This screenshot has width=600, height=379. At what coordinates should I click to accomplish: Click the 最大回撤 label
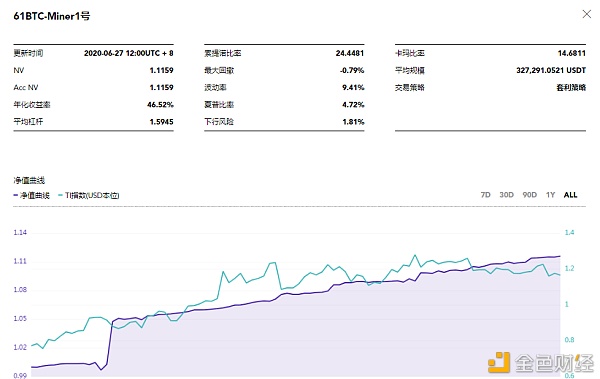coord(219,70)
